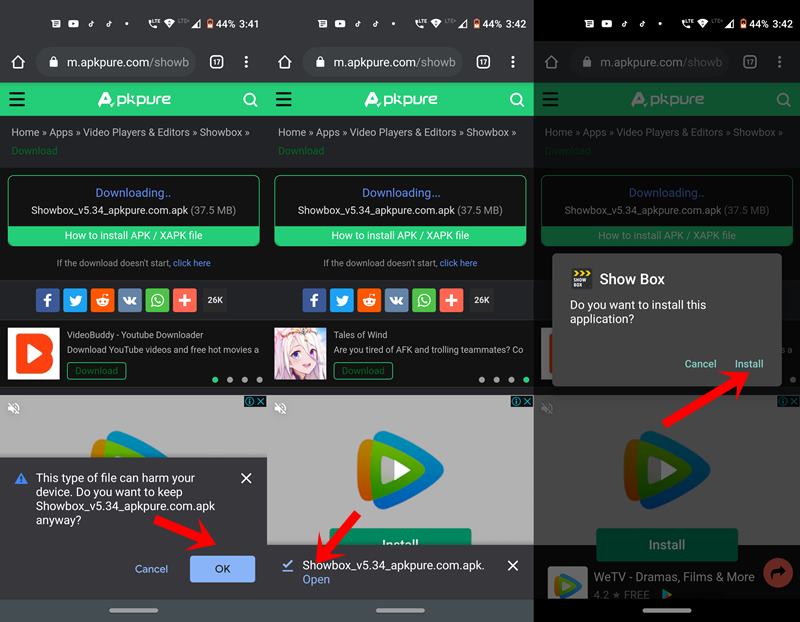This screenshot has height=622, width=800.
Task: Tap 'Video Players & Editors' breadcrumb in first screen
Action: [x=136, y=132]
